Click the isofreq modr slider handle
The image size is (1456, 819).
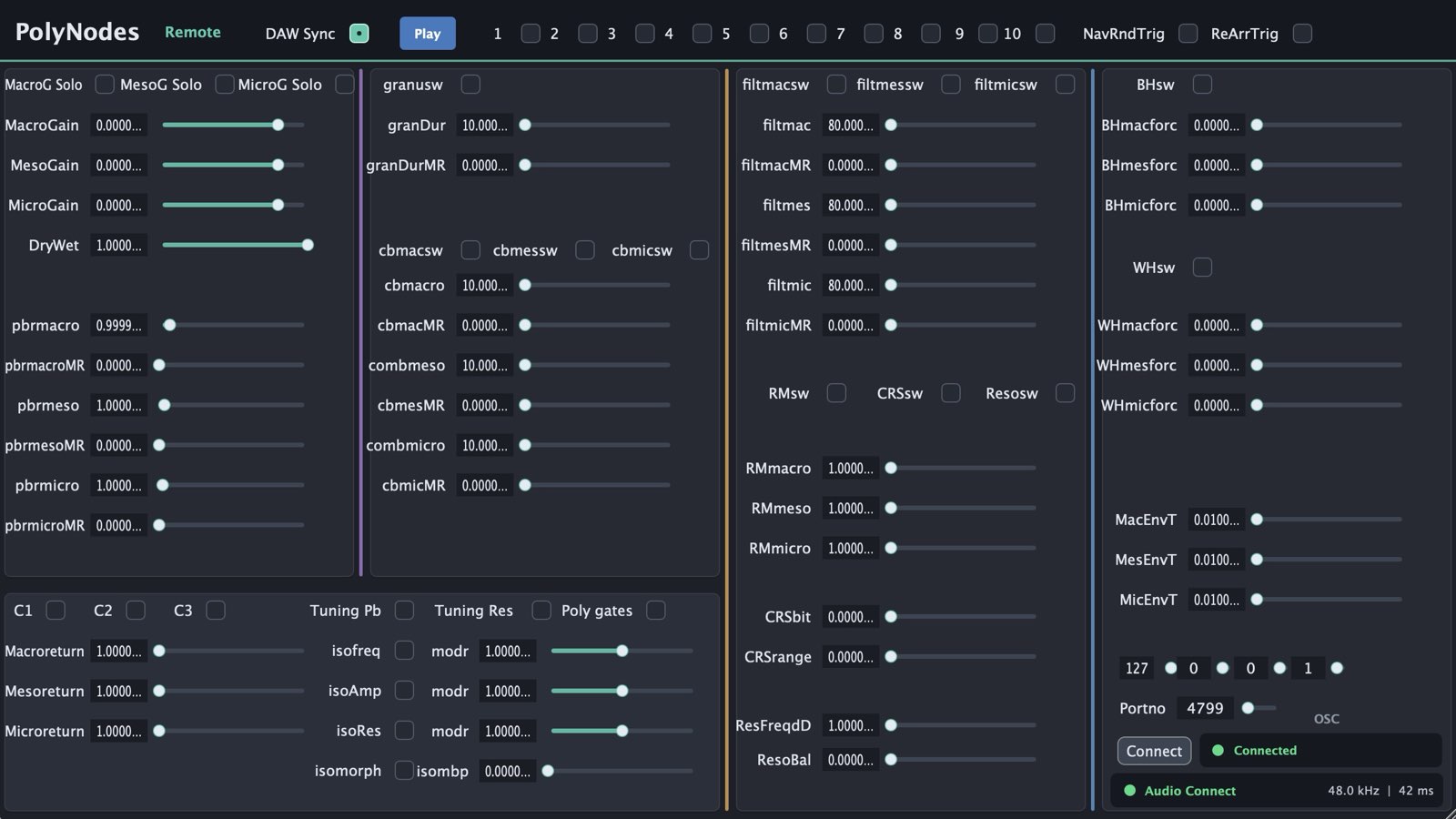(622, 651)
